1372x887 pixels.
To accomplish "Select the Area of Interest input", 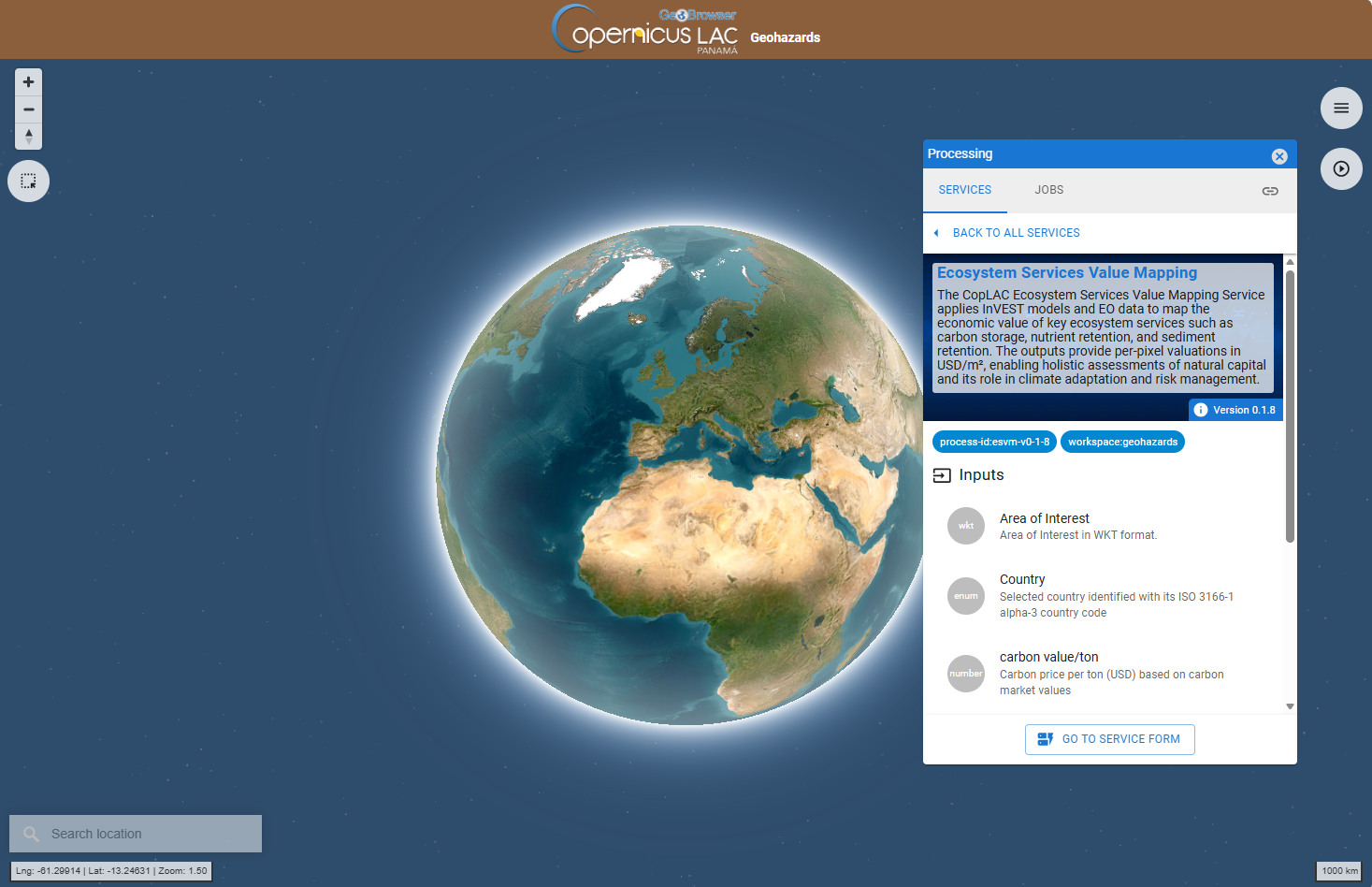I will tap(1044, 526).
